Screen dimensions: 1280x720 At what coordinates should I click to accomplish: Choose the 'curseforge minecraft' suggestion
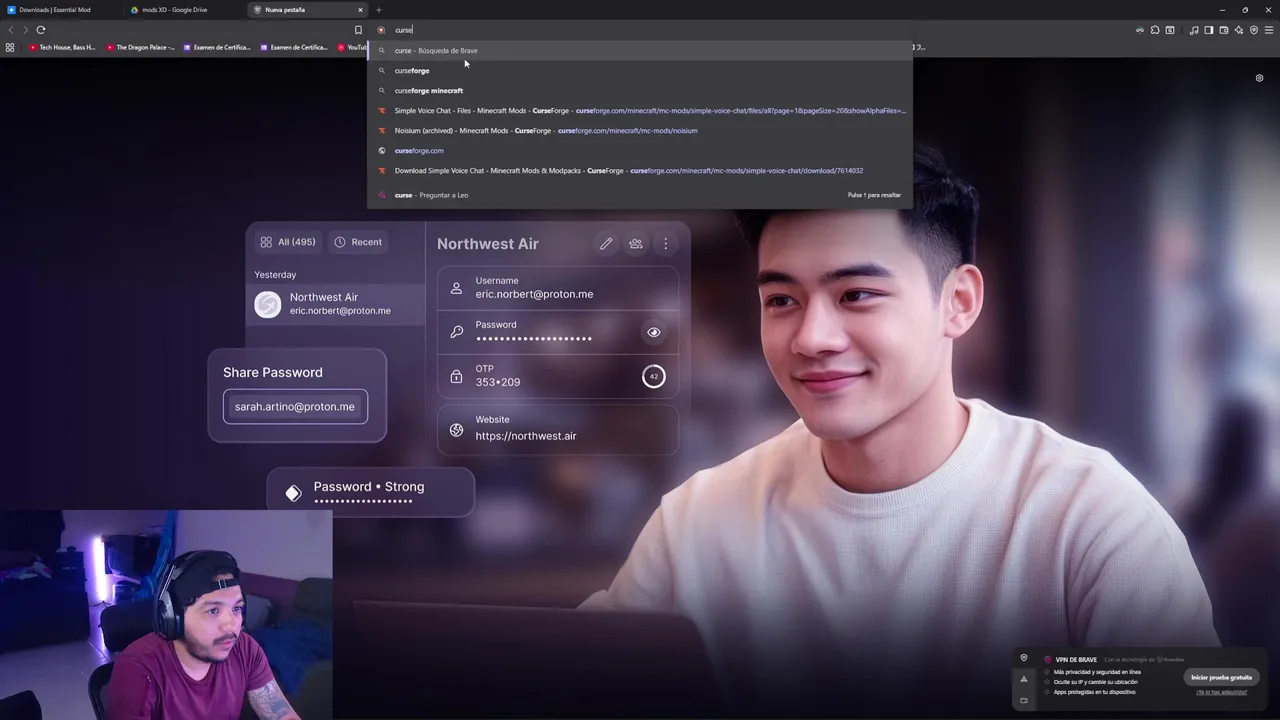pos(640,90)
